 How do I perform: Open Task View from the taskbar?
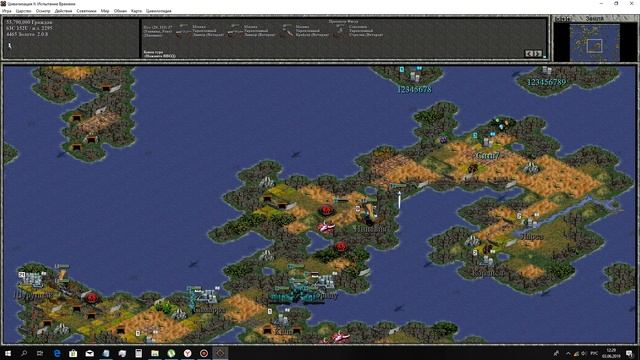pyautogui.click(x=40, y=353)
